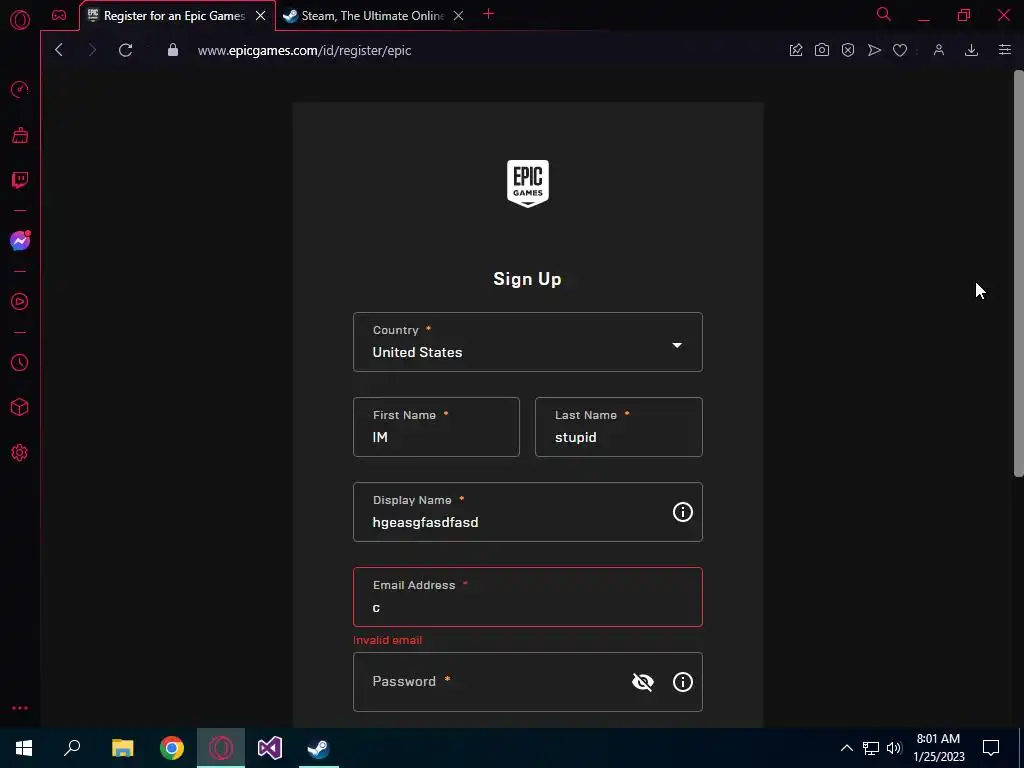Close the Epic Games tab

[x=261, y=16]
